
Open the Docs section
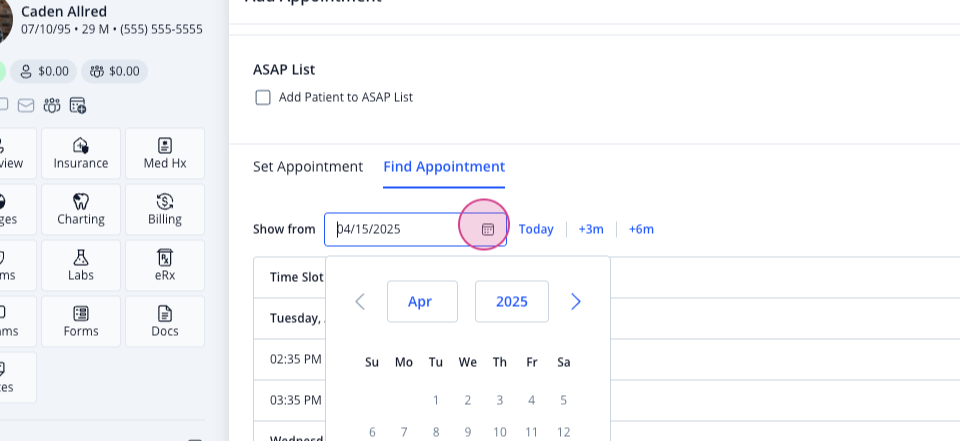click(165, 322)
